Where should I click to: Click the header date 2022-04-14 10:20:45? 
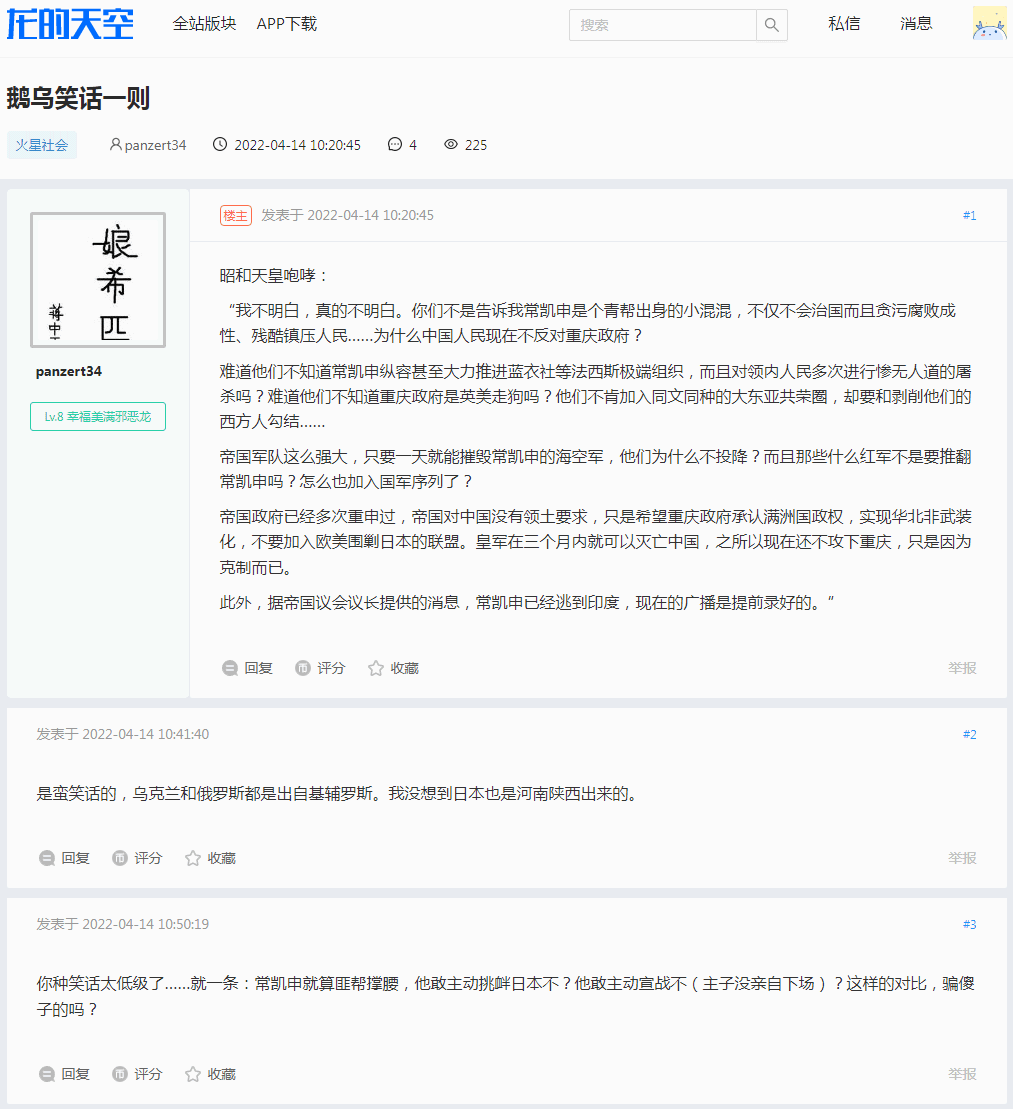297,145
